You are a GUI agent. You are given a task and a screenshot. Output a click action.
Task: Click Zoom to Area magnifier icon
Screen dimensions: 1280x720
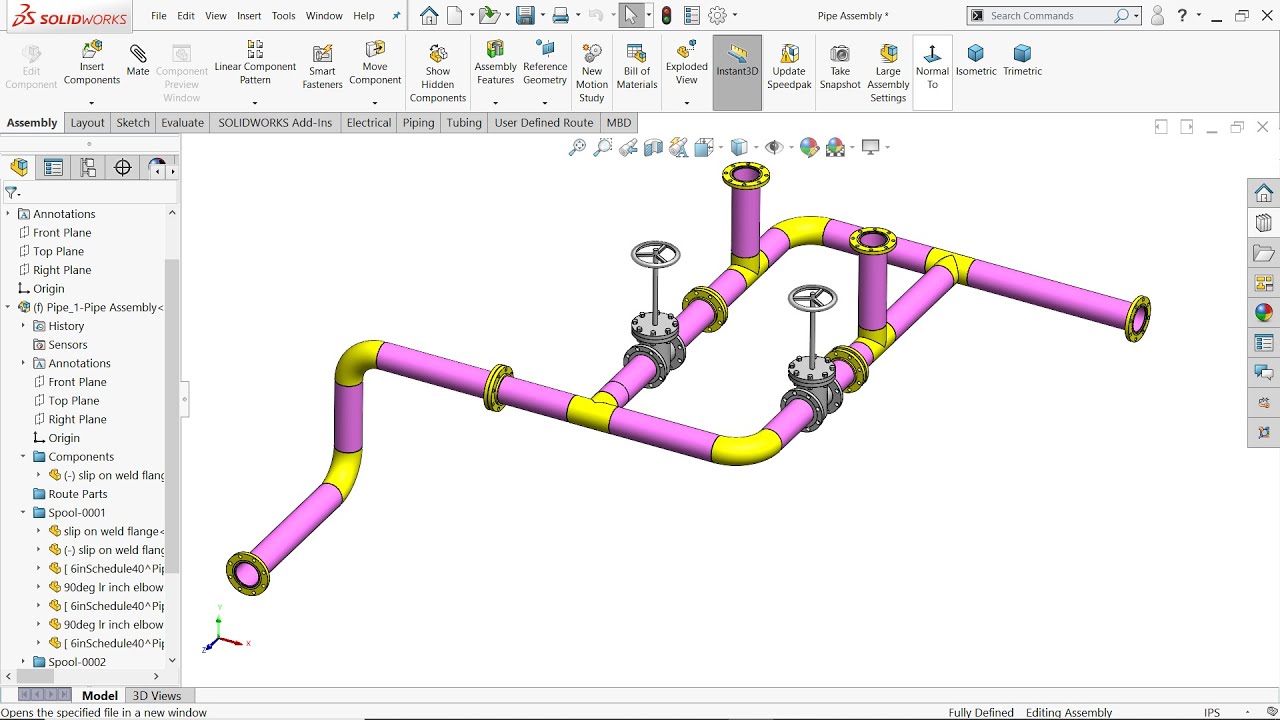[x=603, y=147]
